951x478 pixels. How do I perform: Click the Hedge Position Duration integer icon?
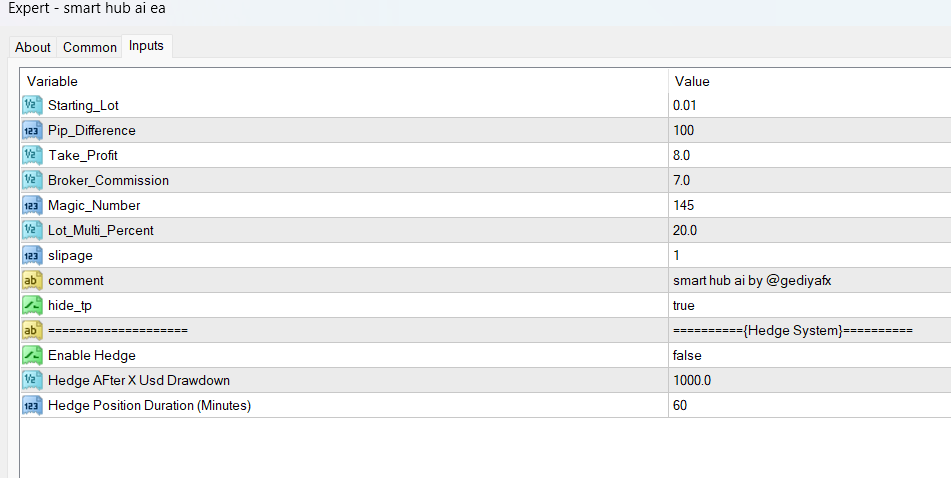click(31, 405)
